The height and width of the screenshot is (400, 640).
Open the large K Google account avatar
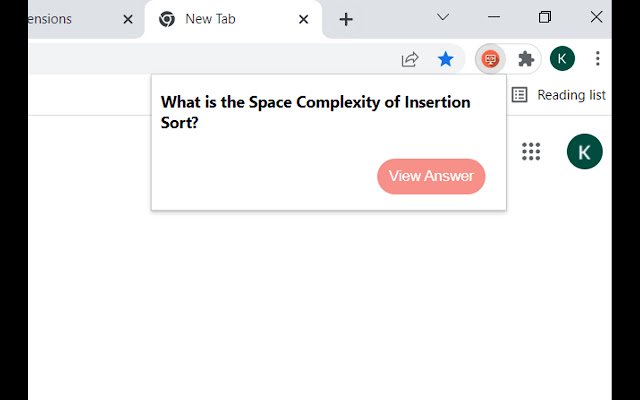(584, 151)
